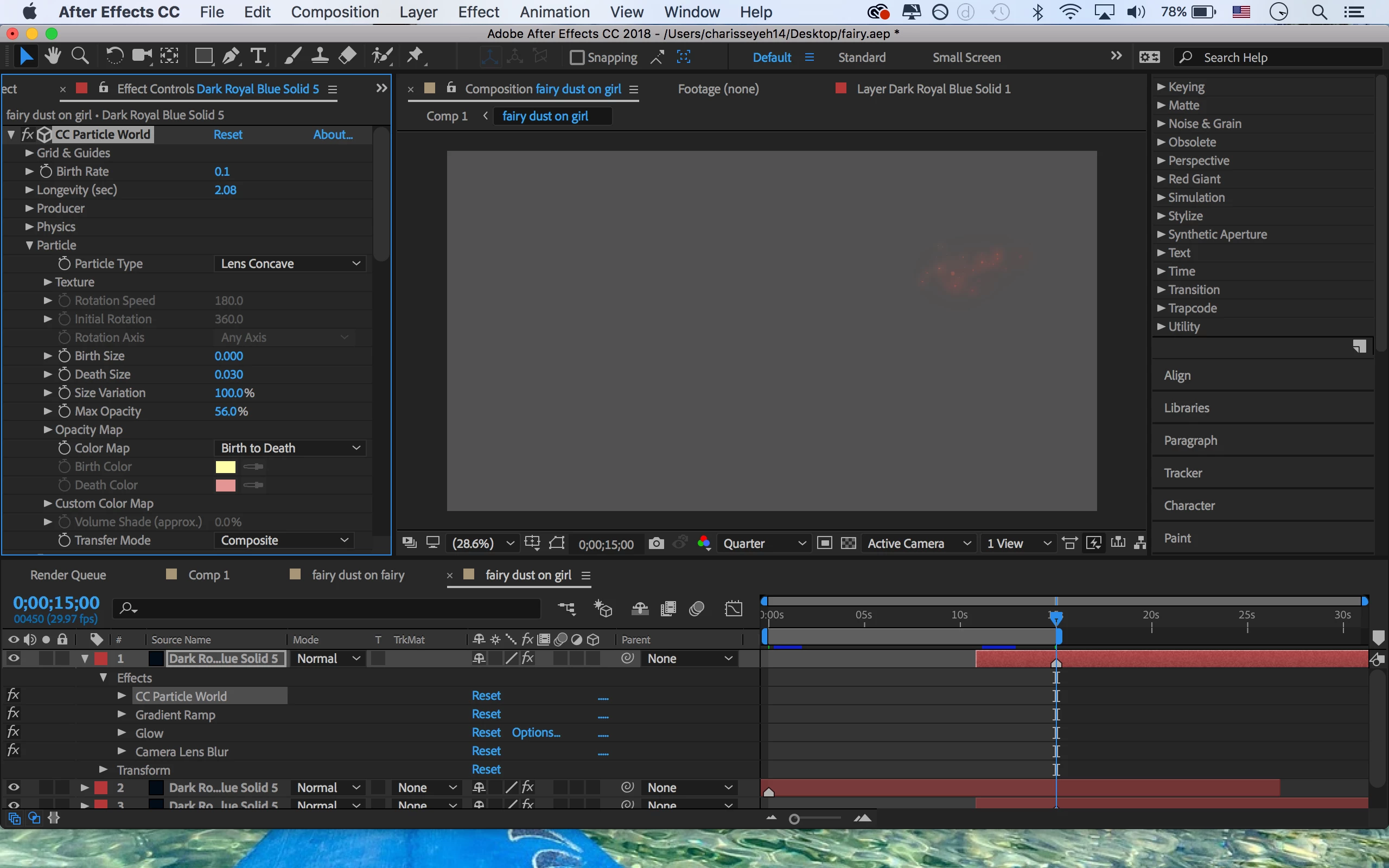Open the Quarter resolution dropdown
This screenshot has height=868, width=1389.
pos(763,543)
